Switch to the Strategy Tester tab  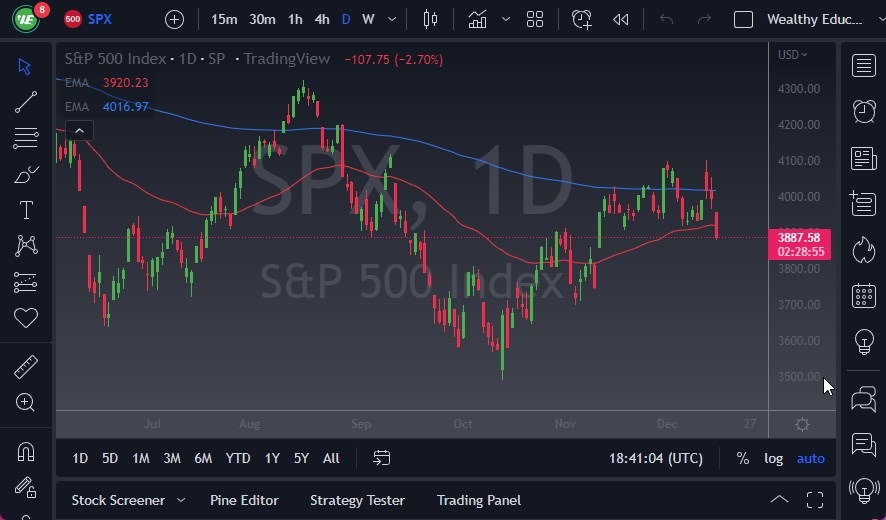click(x=357, y=500)
